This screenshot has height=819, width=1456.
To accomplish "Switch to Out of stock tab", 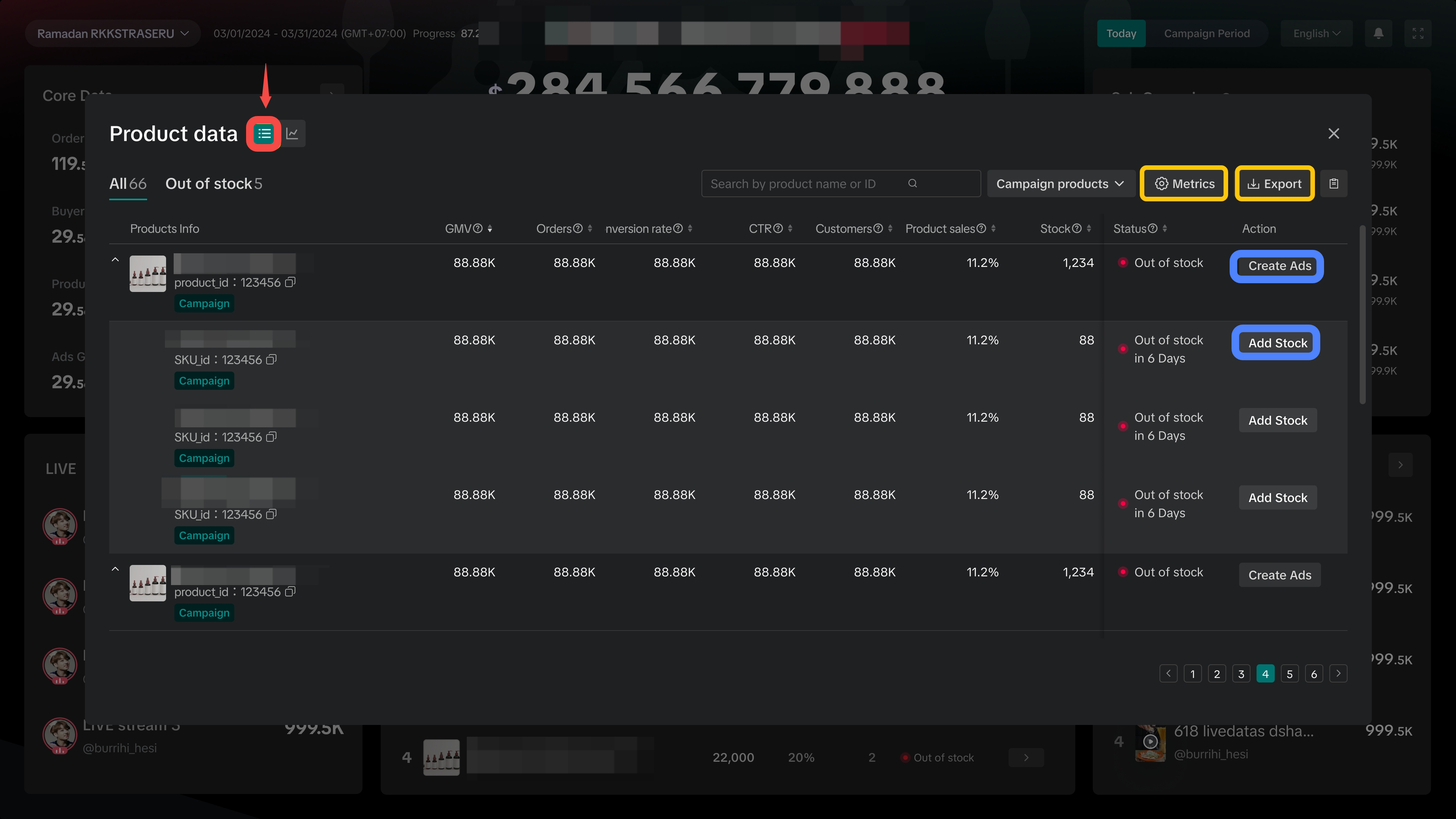I will [213, 184].
